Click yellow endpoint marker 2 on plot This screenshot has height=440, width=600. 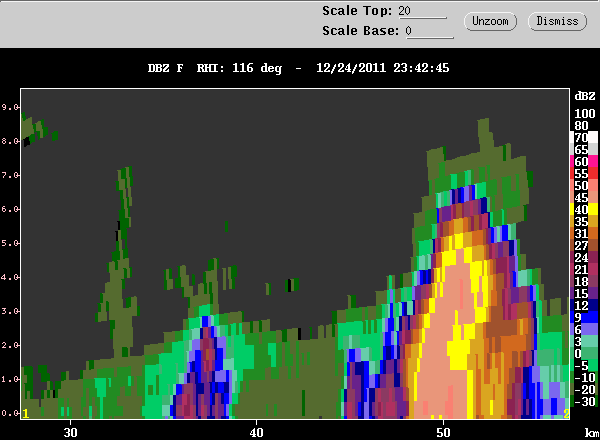566,413
